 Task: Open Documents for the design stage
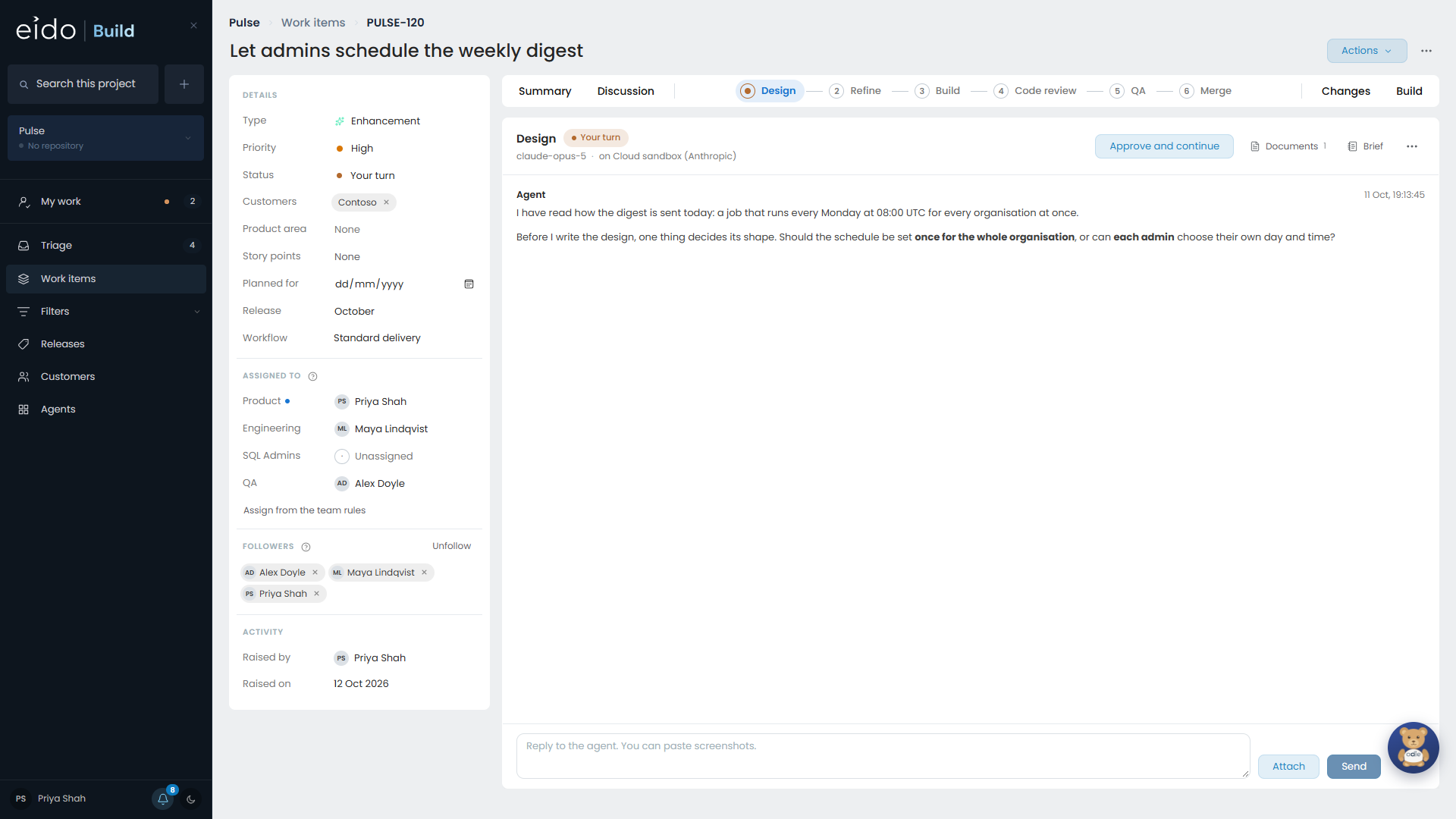[1288, 146]
